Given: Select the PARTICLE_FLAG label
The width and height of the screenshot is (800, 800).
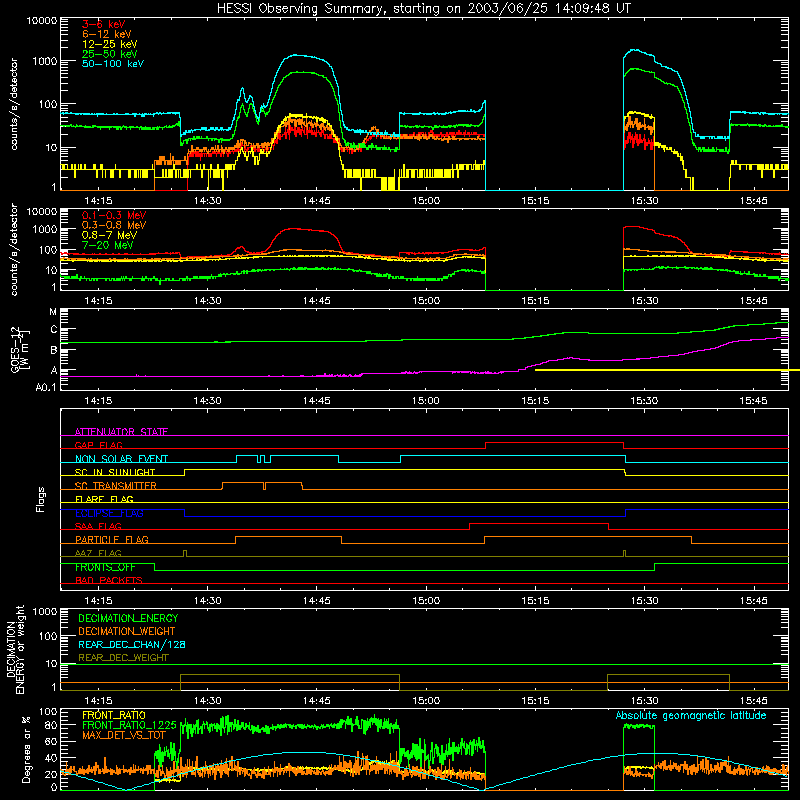Looking at the screenshot, I should (112, 539).
